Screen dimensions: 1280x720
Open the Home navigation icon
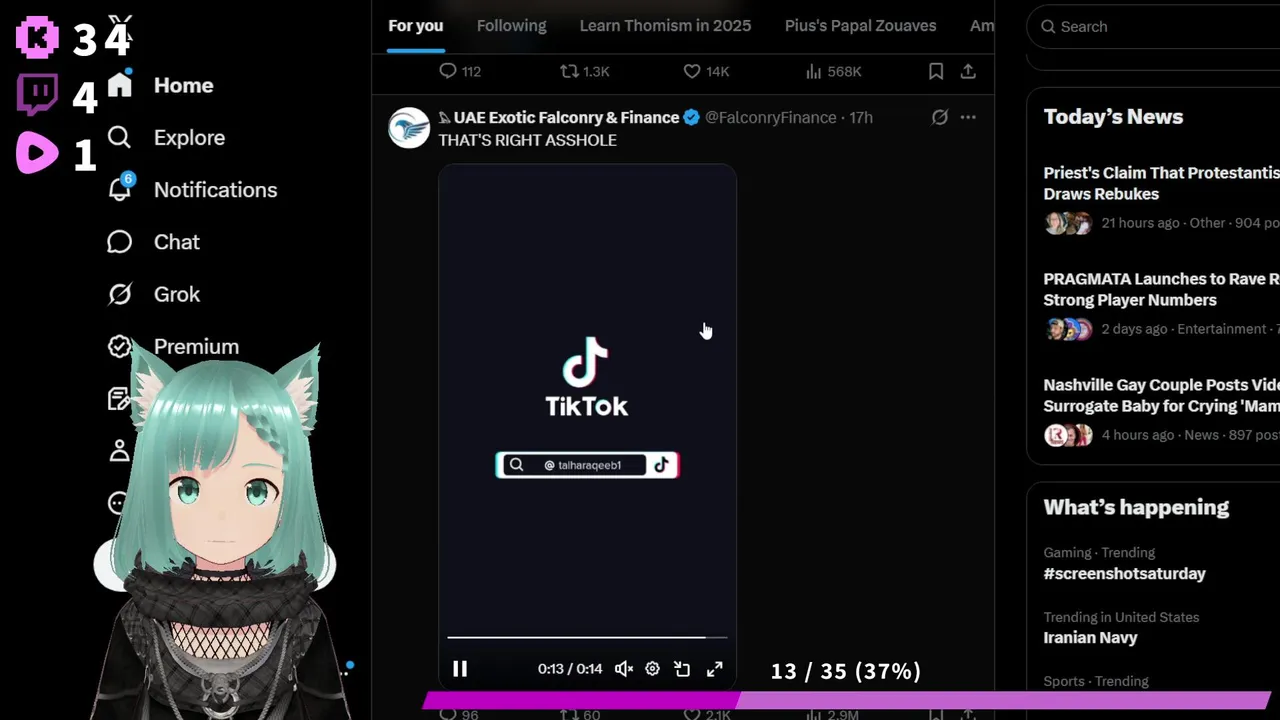point(120,85)
